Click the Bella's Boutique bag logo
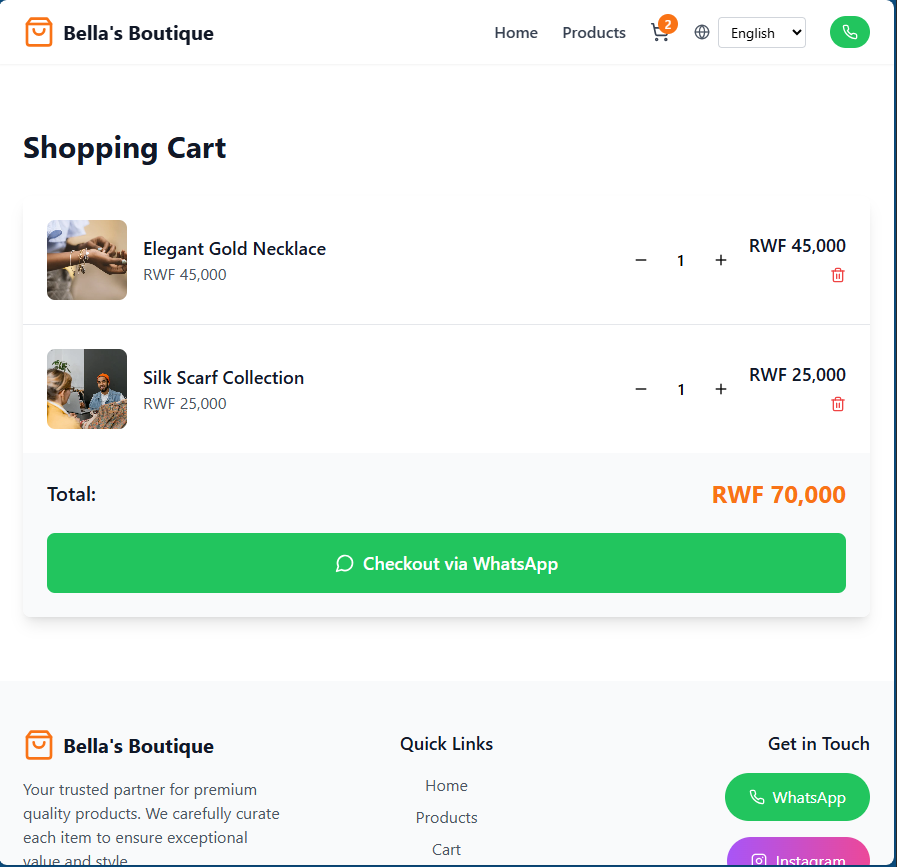The width and height of the screenshot is (897, 867). (38, 31)
